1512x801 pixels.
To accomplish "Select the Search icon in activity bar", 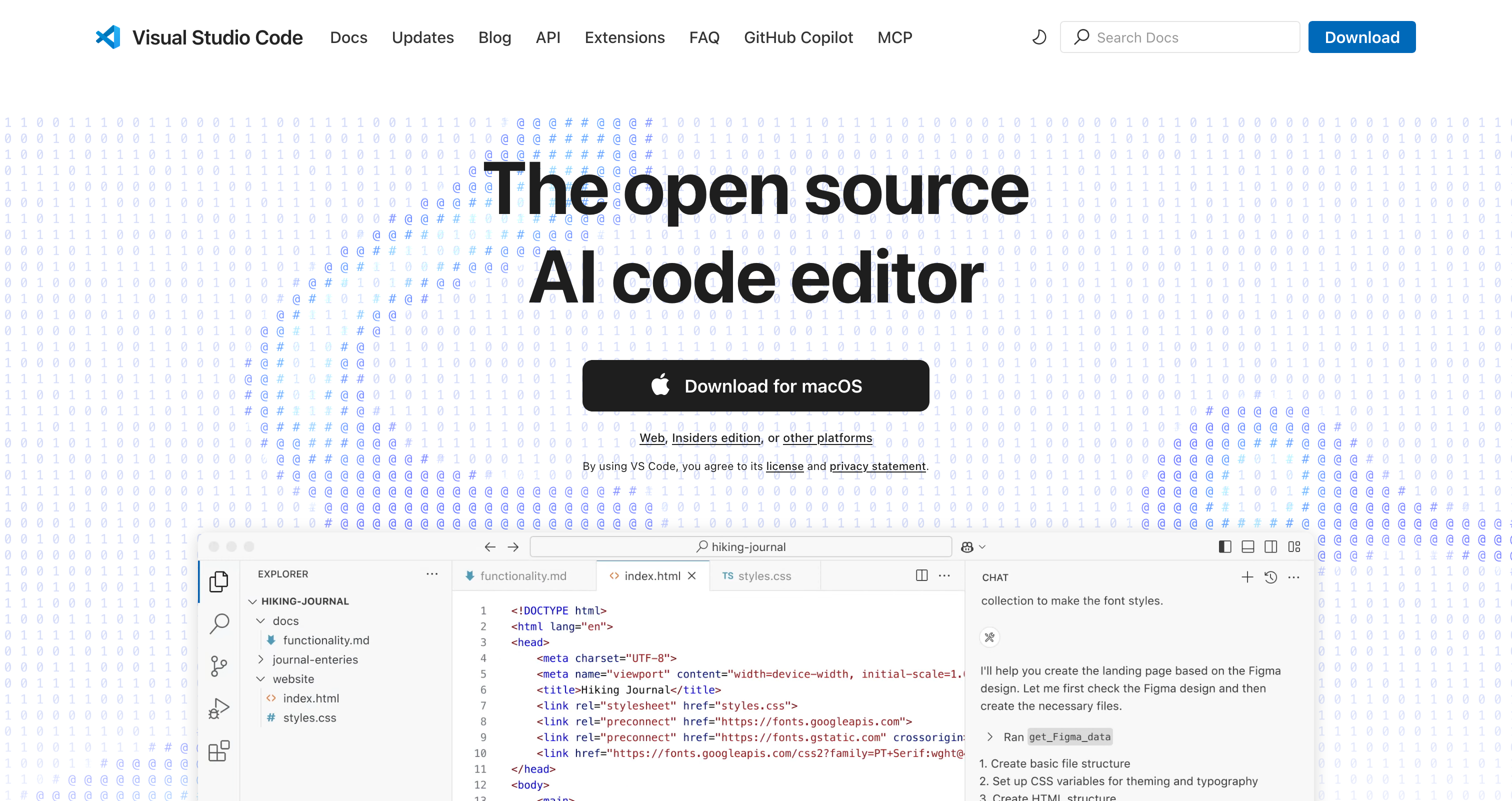I will [219, 623].
